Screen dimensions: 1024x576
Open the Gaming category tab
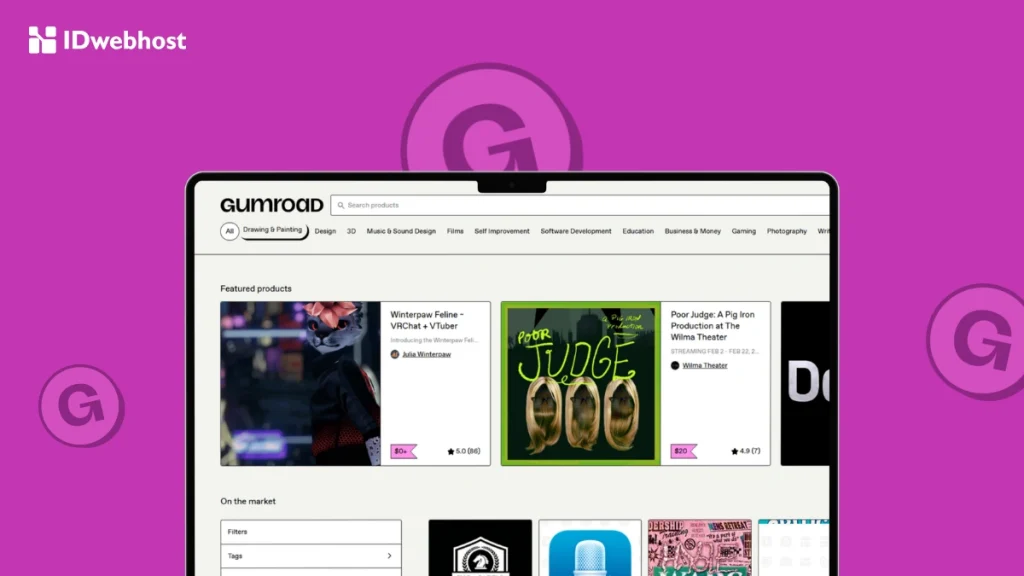[743, 231]
